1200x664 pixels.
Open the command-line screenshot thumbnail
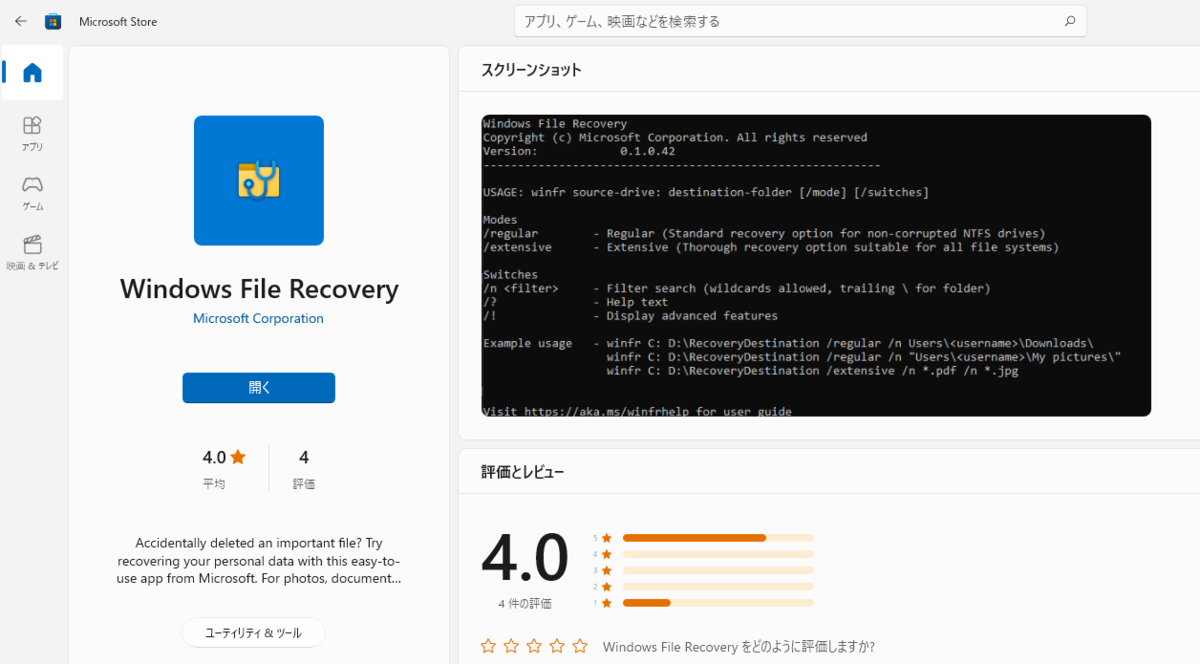[x=816, y=265]
